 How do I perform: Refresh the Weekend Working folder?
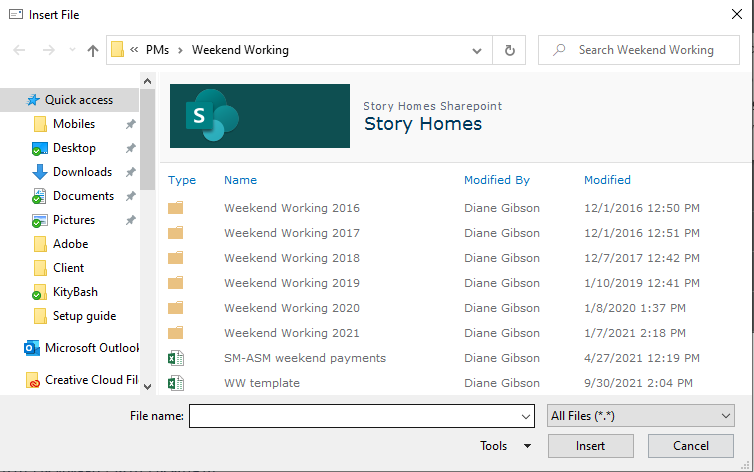click(x=509, y=50)
